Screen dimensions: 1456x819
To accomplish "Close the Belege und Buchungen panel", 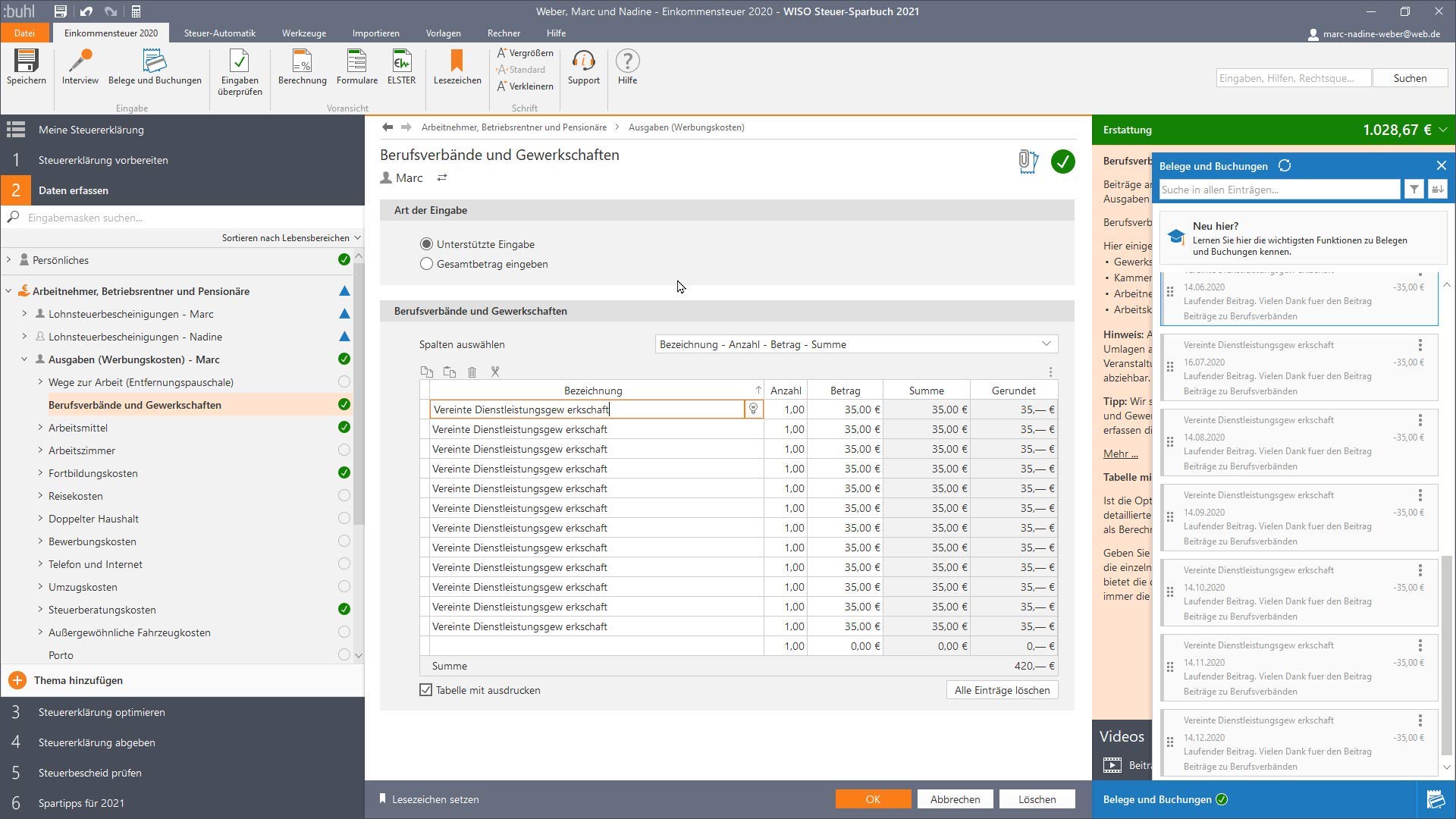I will pyautogui.click(x=1442, y=165).
